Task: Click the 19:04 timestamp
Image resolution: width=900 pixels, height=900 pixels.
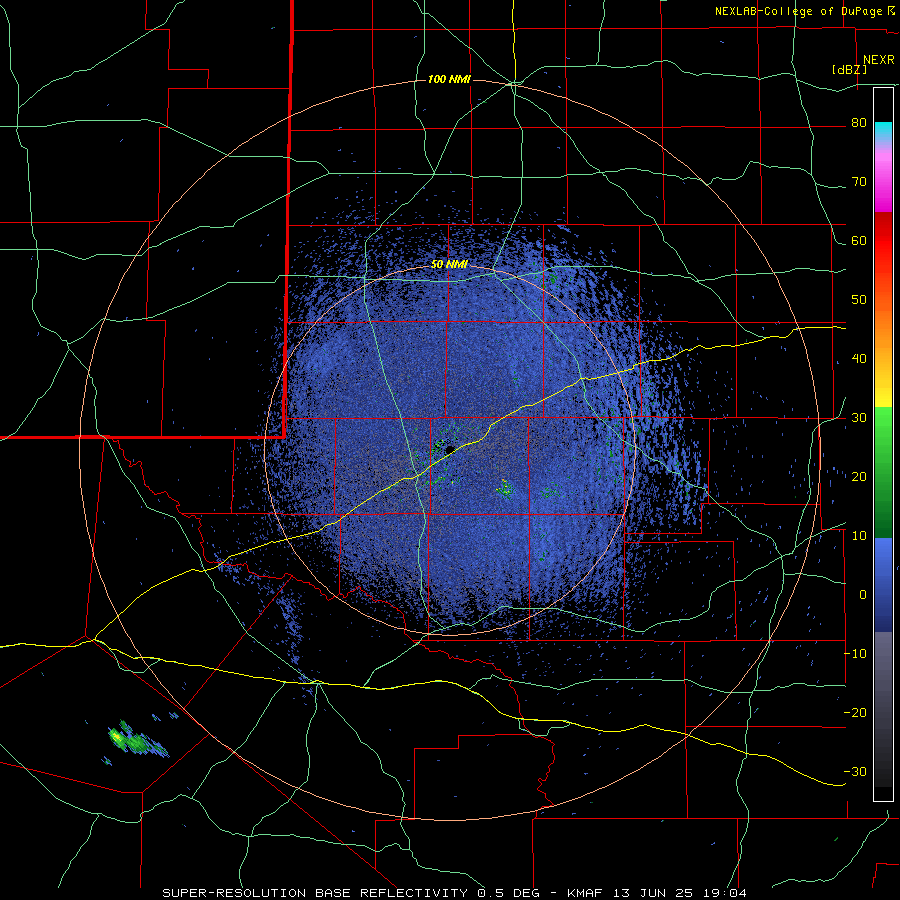Action: click(x=723, y=893)
